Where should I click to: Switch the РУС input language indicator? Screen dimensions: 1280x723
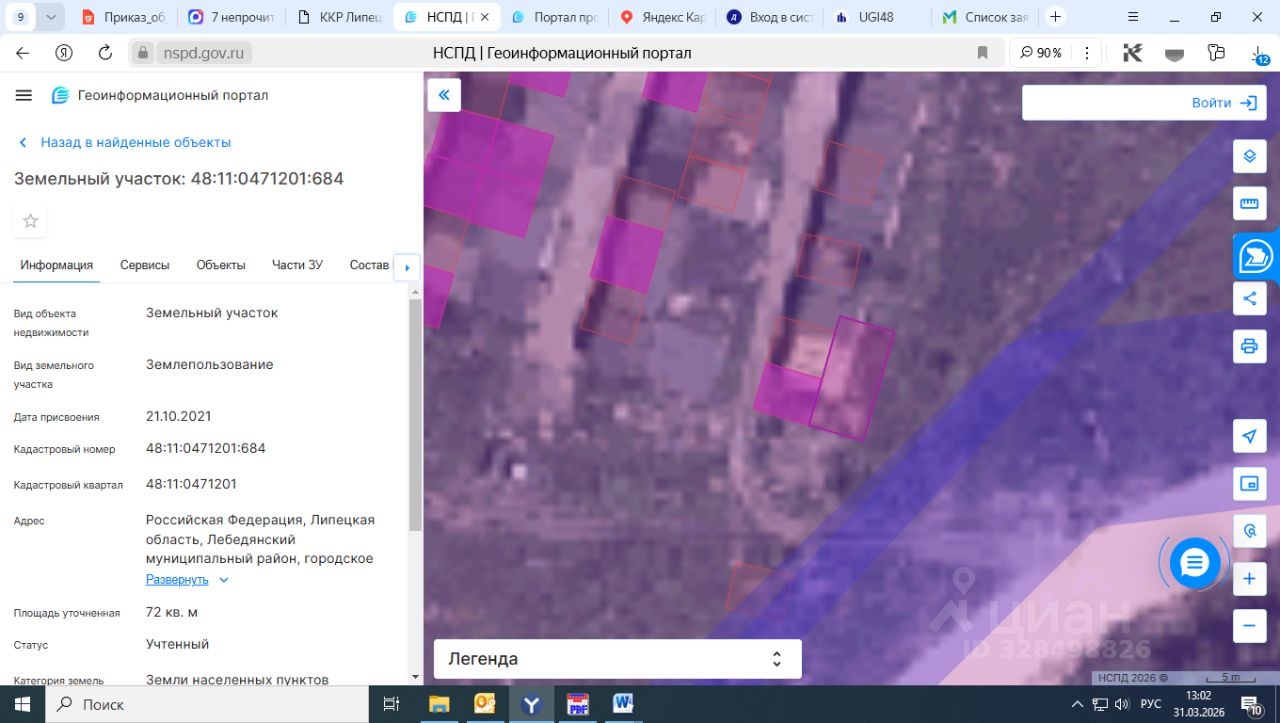[x=1151, y=704]
